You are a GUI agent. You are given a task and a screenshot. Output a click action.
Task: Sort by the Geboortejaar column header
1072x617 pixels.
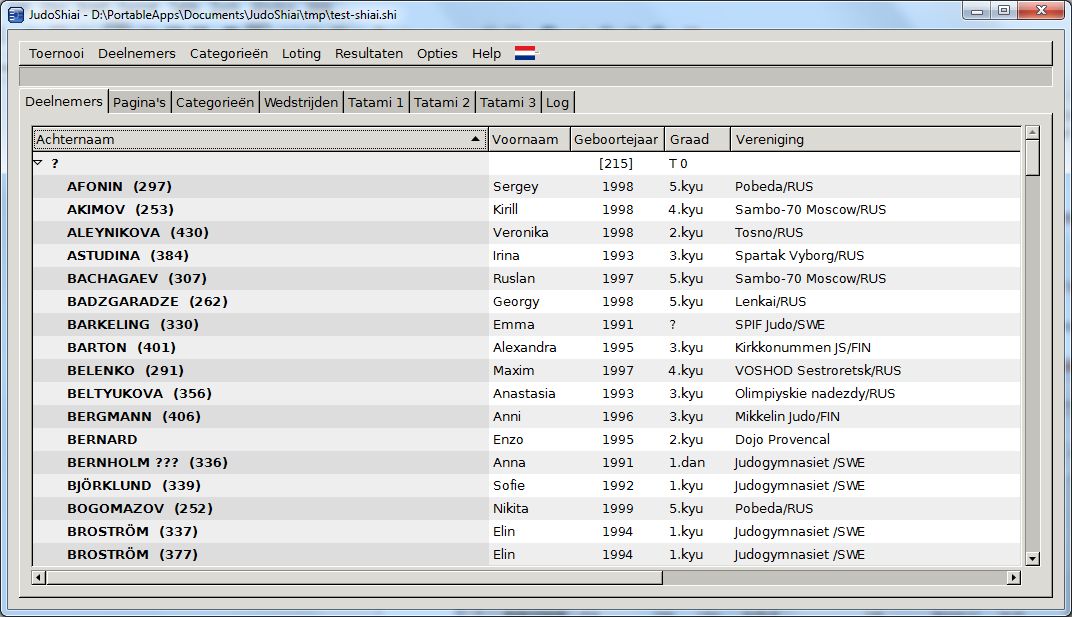click(617, 139)
